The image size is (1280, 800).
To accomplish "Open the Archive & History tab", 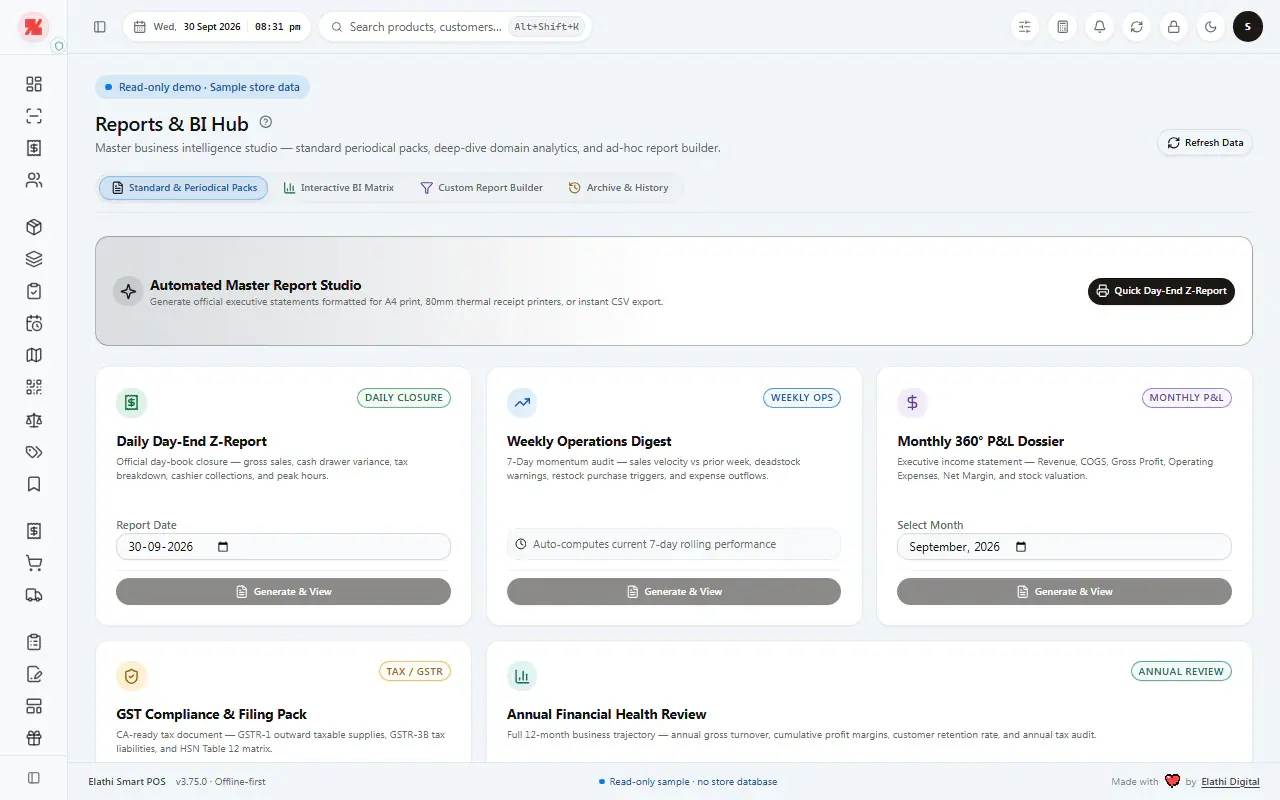I will tap(618, 188).
